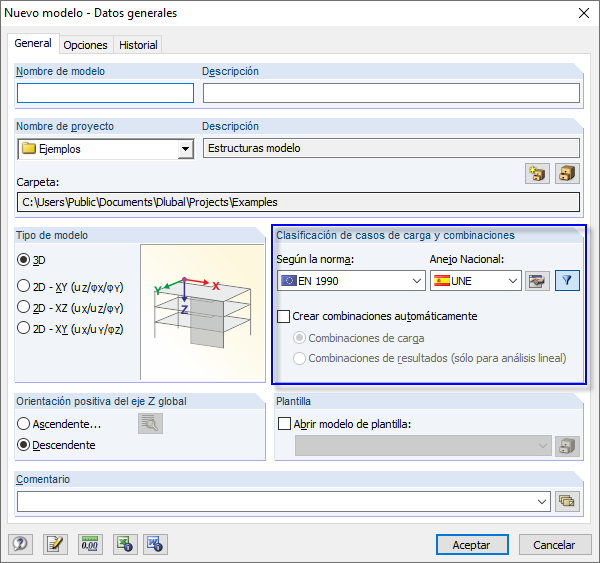Open the units and decimals 0.00 button

pos(90,544)
